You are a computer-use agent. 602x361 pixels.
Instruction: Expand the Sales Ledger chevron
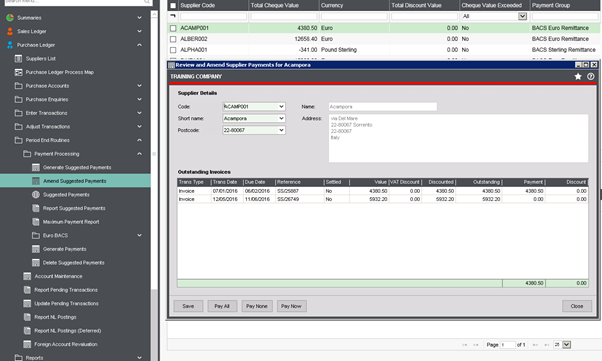click(x=139, y=31)
